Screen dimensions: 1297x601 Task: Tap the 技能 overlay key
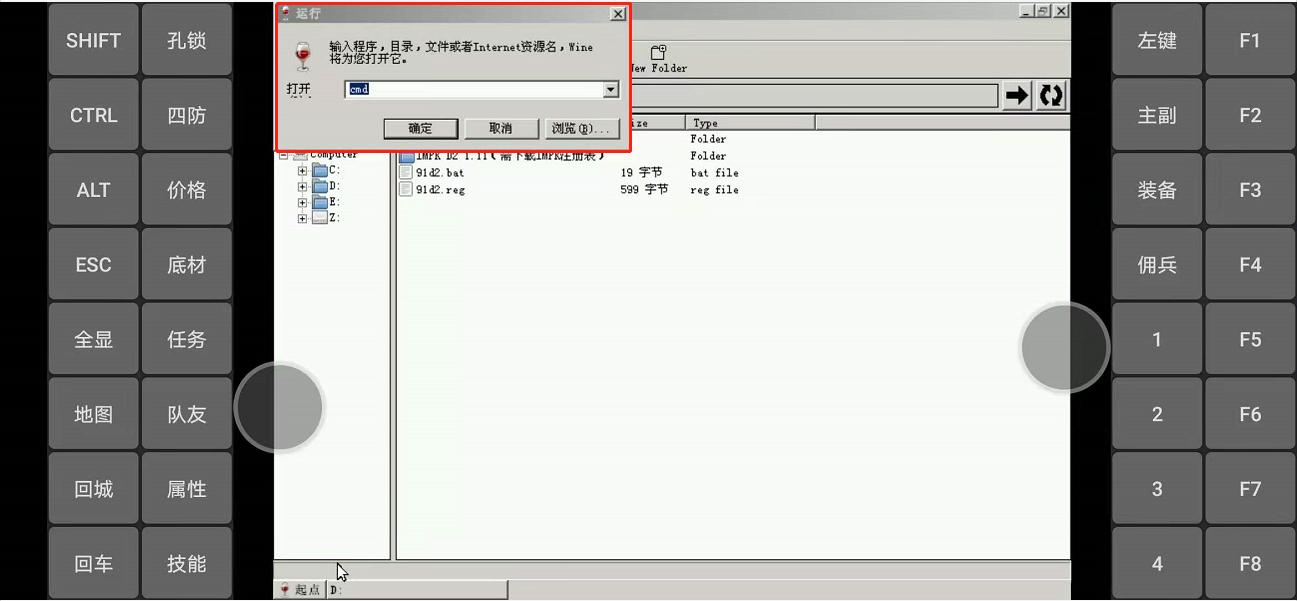(x=186, y=562)
